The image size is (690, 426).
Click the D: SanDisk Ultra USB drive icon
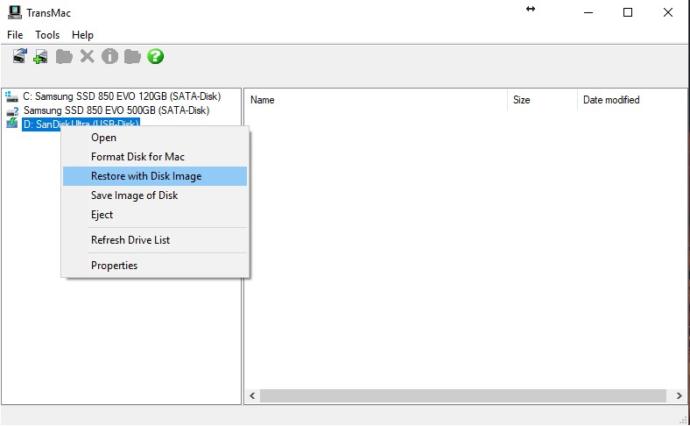(x=12, y=123)
